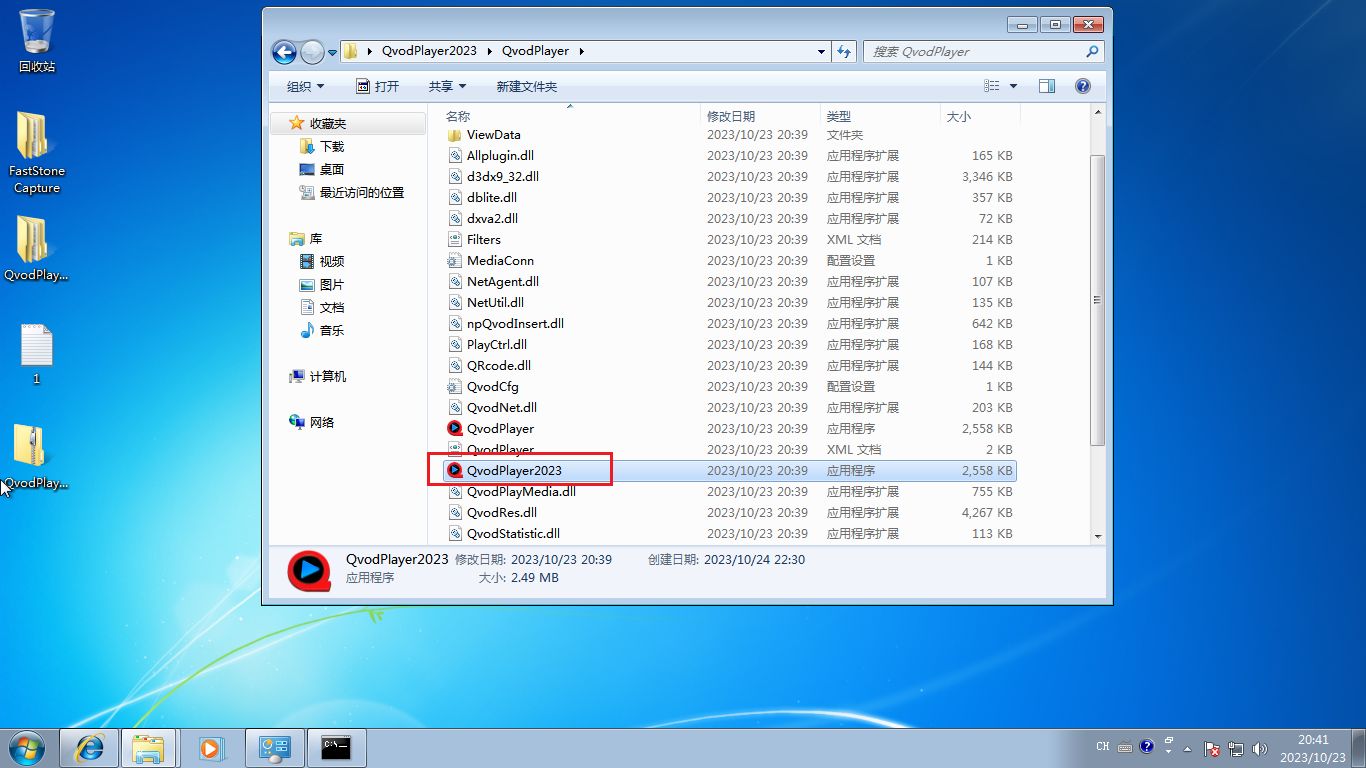Click the network status tray icon
This screenshot has height=768, width=1366.
point(1236,747)
